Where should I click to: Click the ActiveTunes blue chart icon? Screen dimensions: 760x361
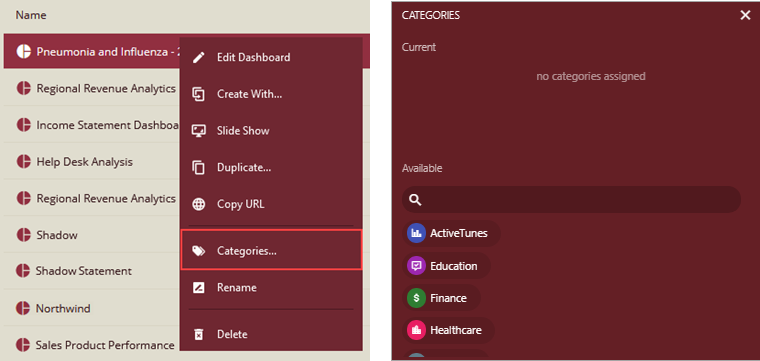(416, 234)
